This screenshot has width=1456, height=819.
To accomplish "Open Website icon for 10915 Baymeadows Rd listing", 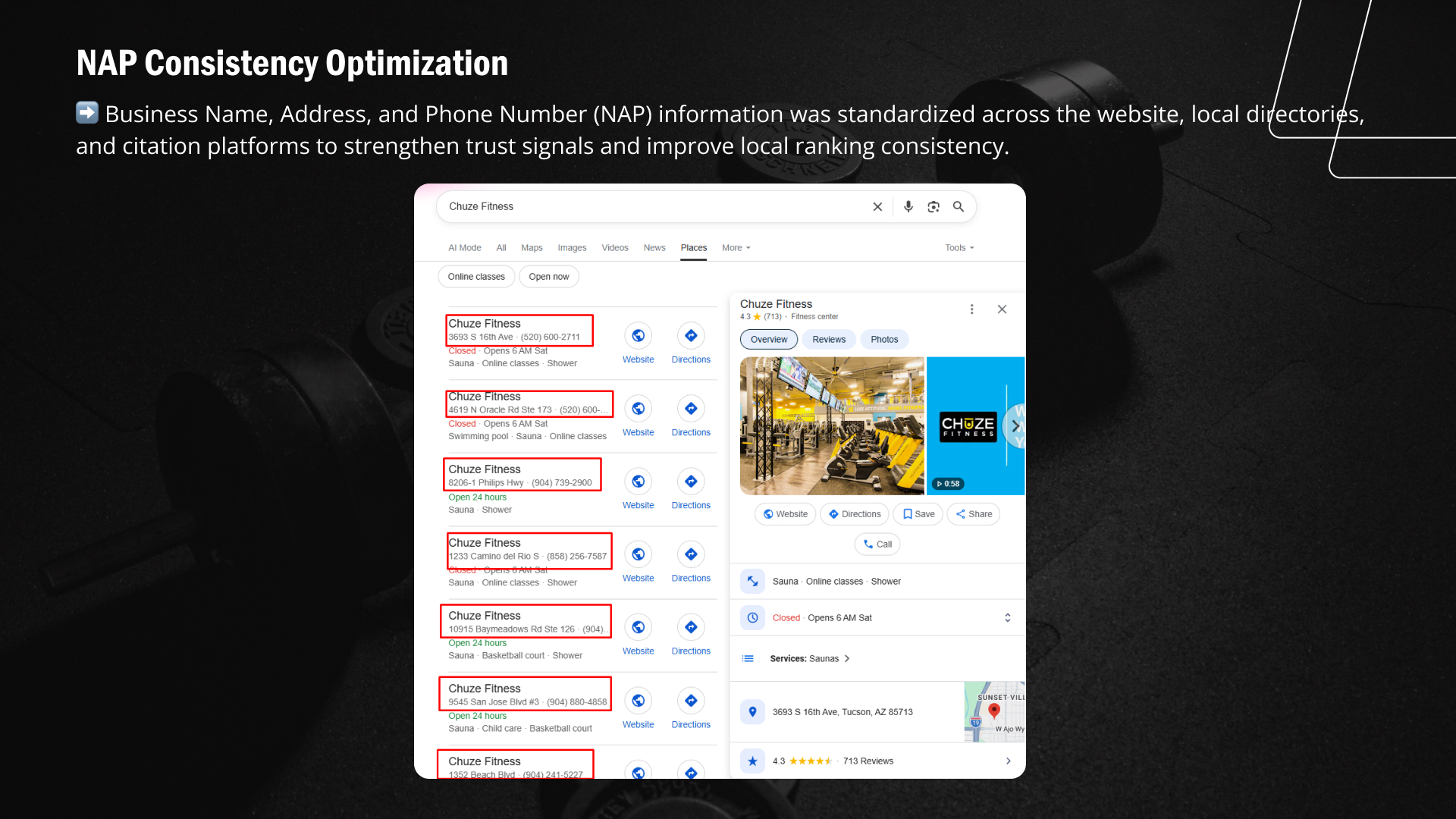I will click(x=639, y=627).
